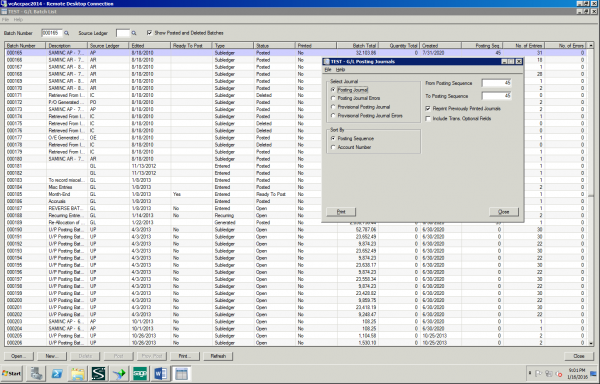Select batch row 000177 O/E Generated
Screen dimensions: 600x384
pos(295,138)
